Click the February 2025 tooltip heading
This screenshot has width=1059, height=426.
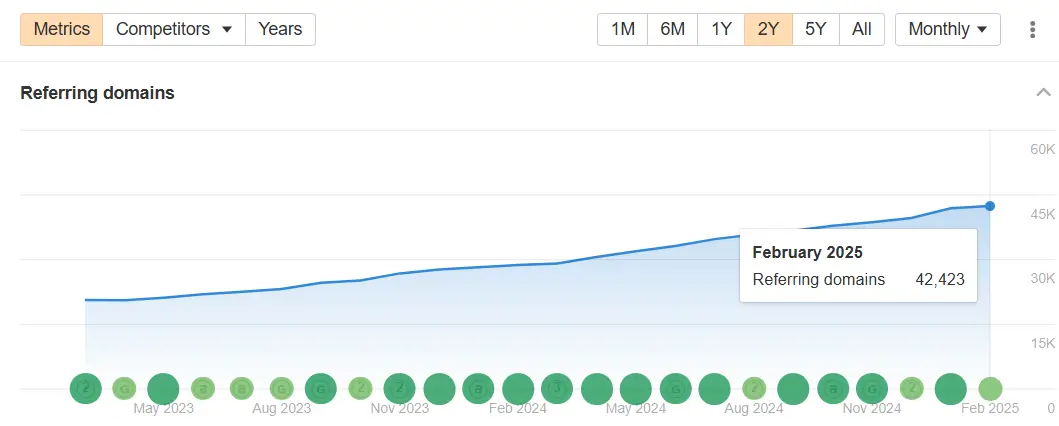808,252
